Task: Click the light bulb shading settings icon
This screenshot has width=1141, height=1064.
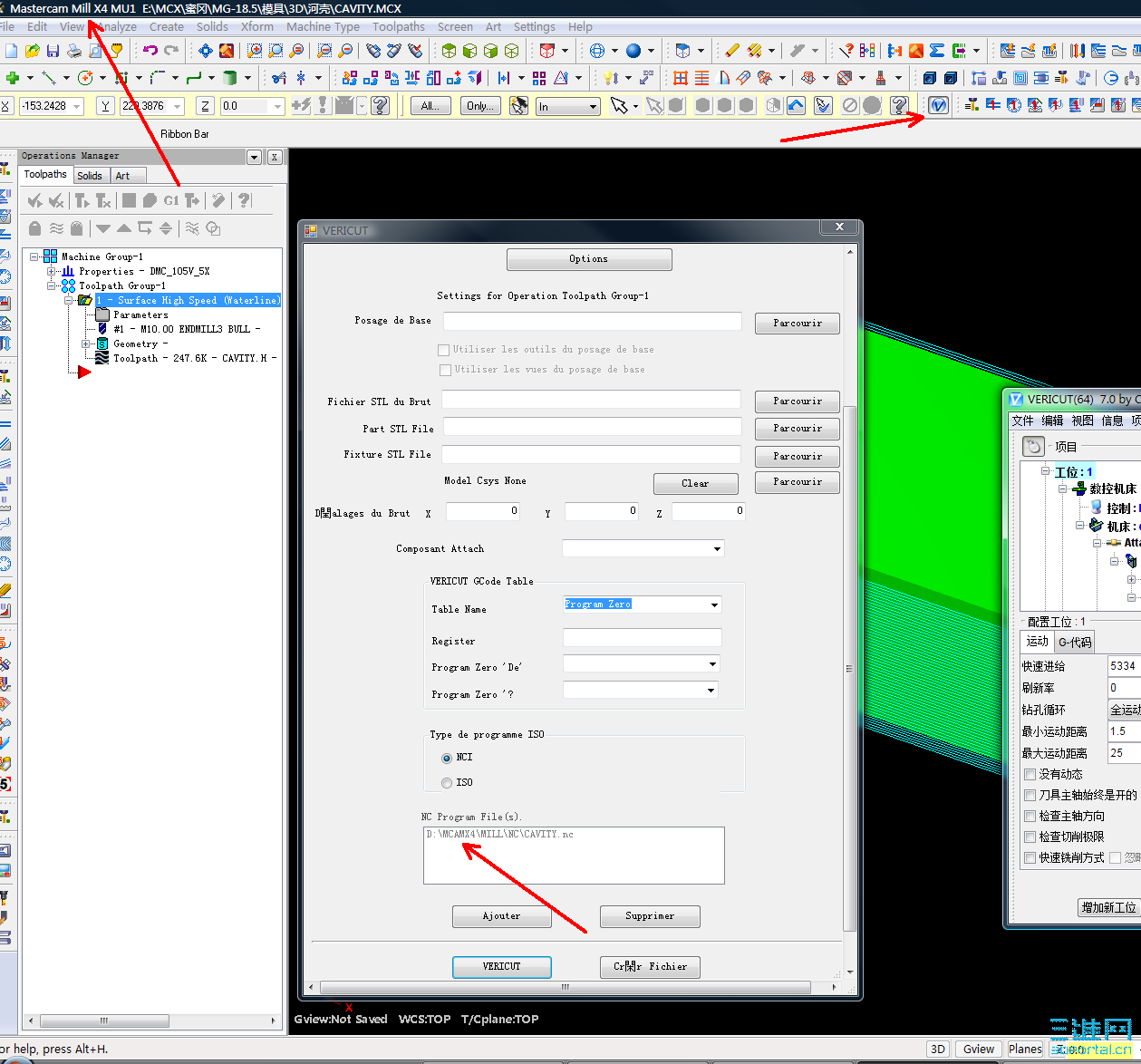Action: pyautogui.click(x=611, y=78)
